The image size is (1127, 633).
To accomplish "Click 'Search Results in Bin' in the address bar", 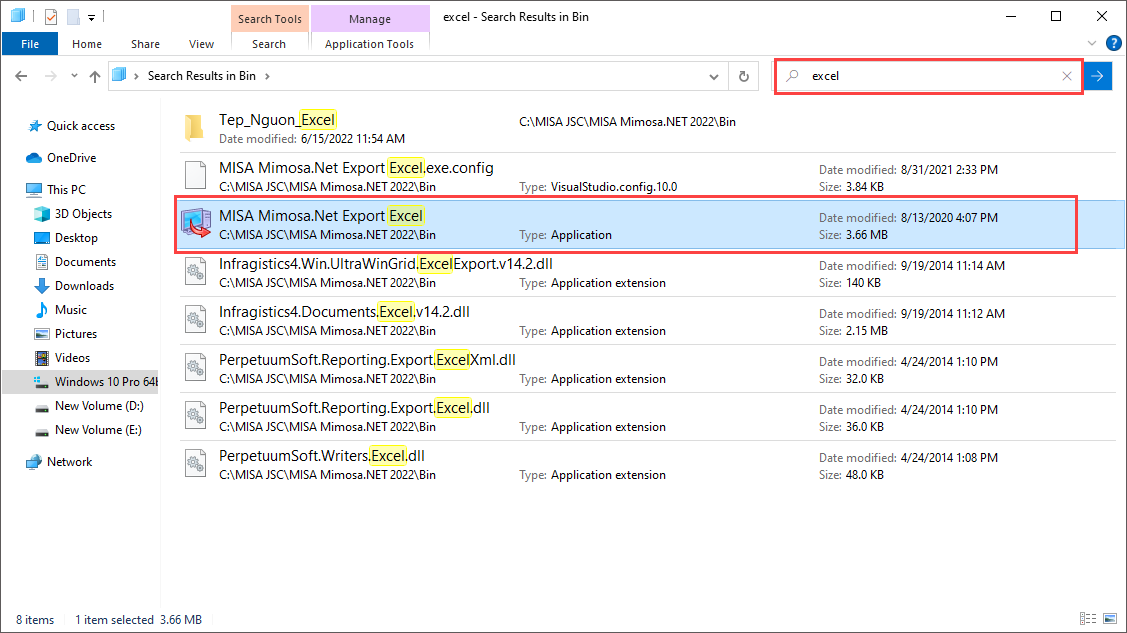I will pos(201,76).
